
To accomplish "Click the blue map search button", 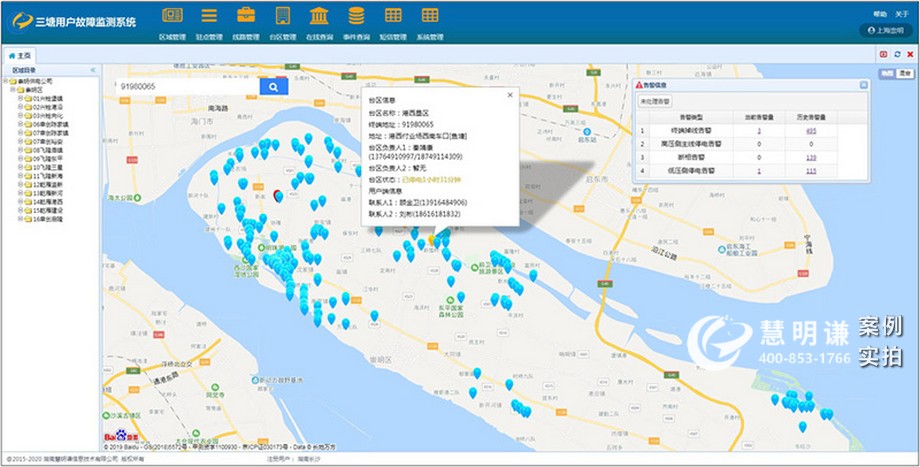I will click(x=274, y=87).
